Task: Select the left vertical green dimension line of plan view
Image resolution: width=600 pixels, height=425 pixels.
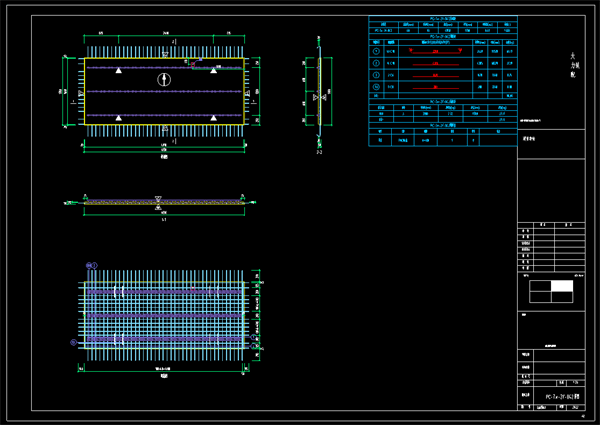Action: pyautogui.click(x=62, y=91)
